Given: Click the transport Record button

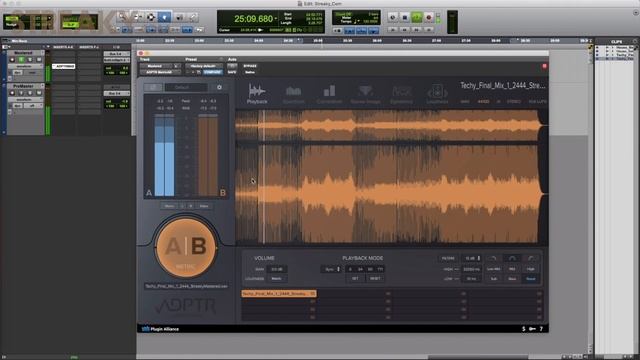Looking at the screenshot, I should click(x=429, y=17).
